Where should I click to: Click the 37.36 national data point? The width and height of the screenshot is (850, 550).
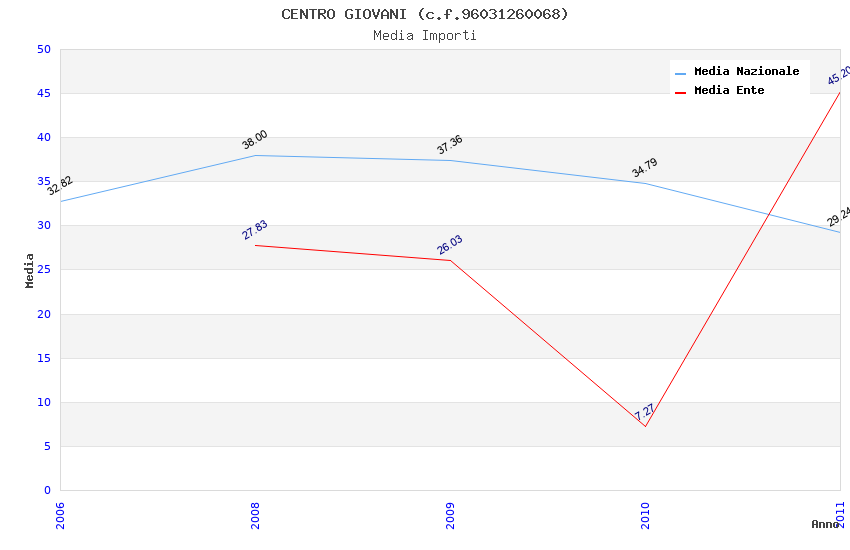coord(450,161)
